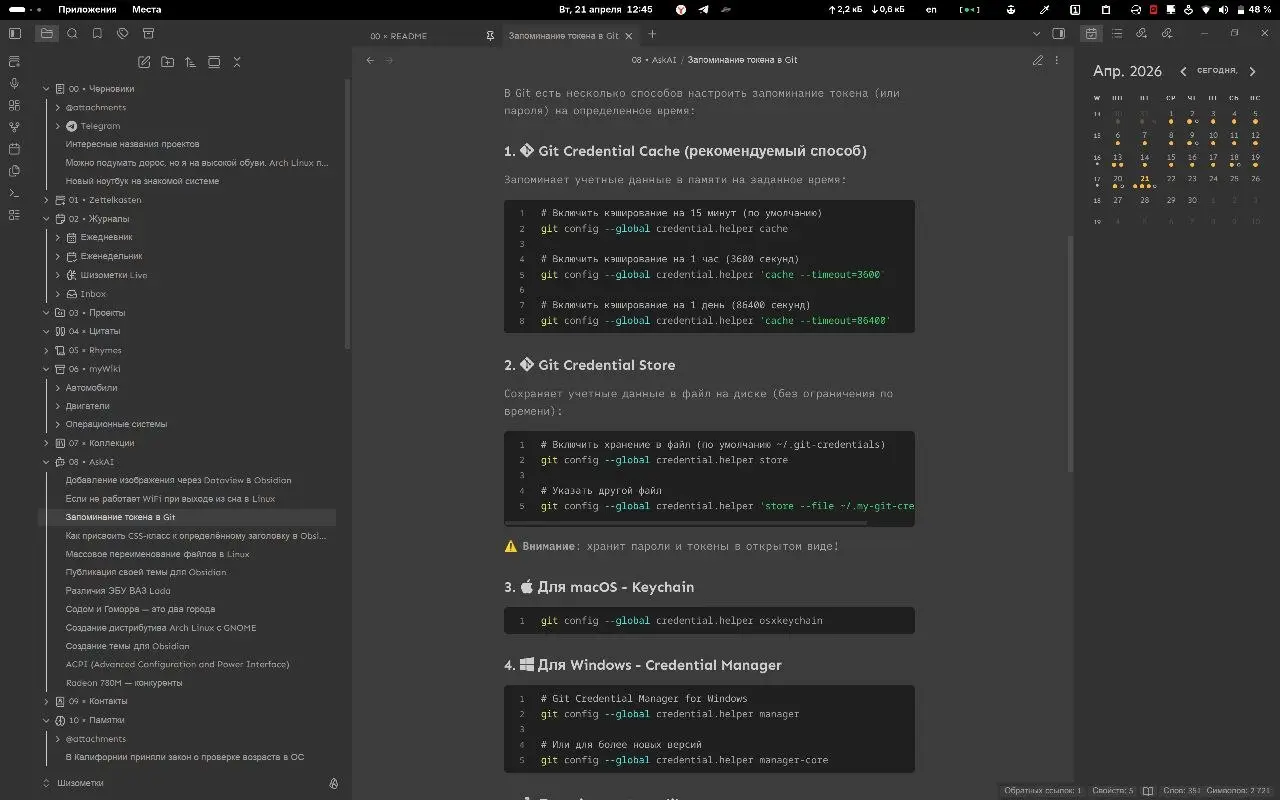Click the file explorer scrollbar
The height and width of the screenshot is (800, 1280).
click(348, 215)
